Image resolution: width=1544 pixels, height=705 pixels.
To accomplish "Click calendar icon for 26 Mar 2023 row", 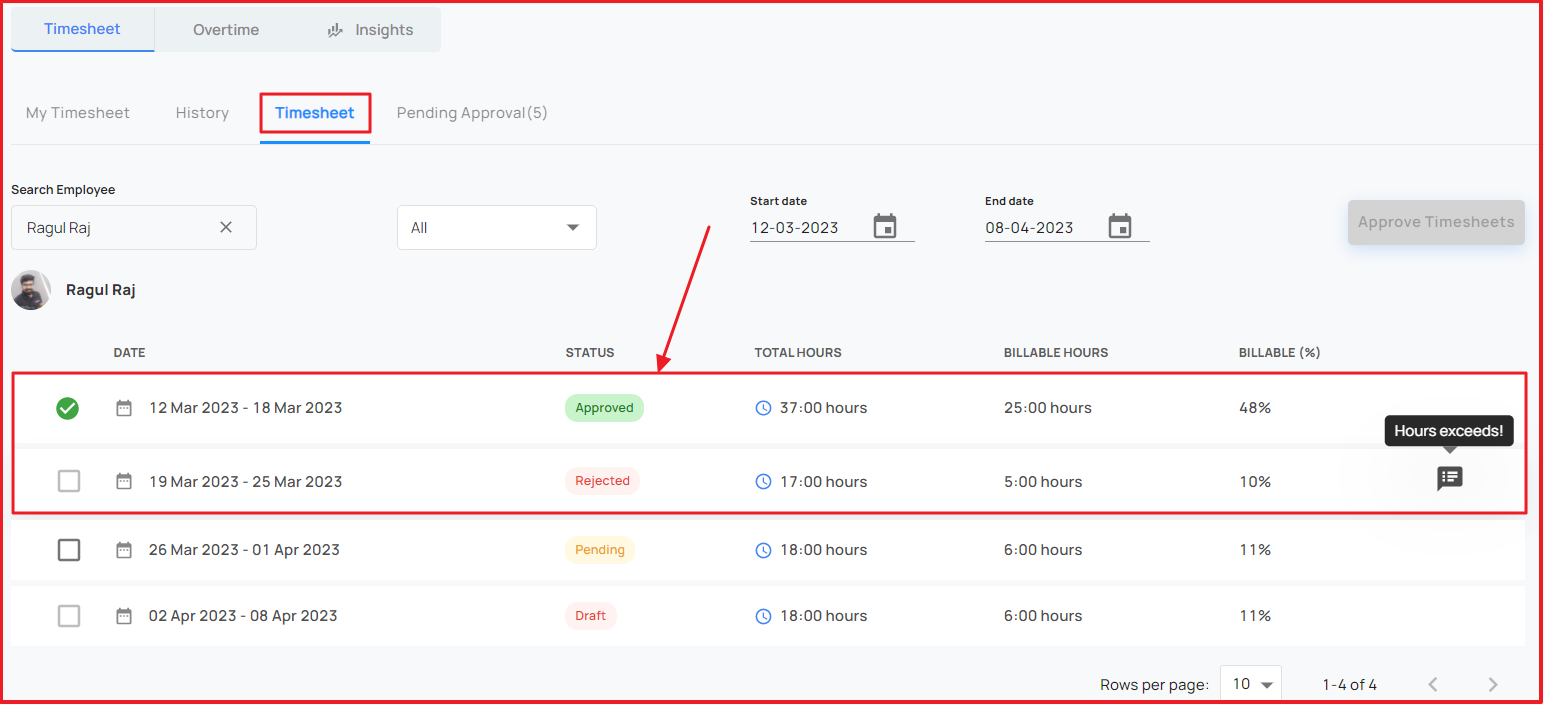I will click(x=124, y=550).
